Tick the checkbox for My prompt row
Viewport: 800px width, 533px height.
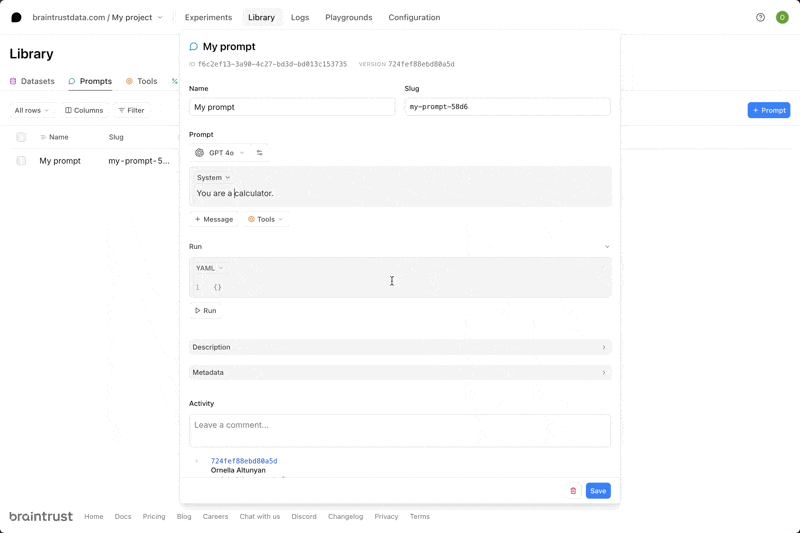coord(21,161)
